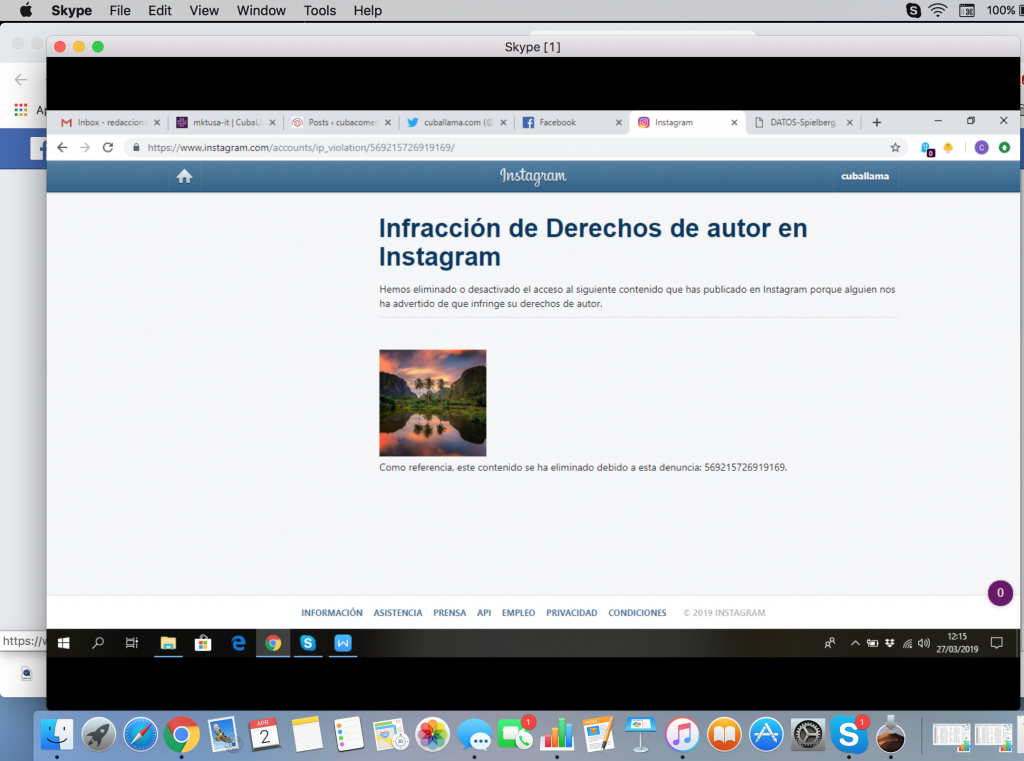1024x761 pixels.
Task: Open the Windows notification center icon
Action: 996,643
